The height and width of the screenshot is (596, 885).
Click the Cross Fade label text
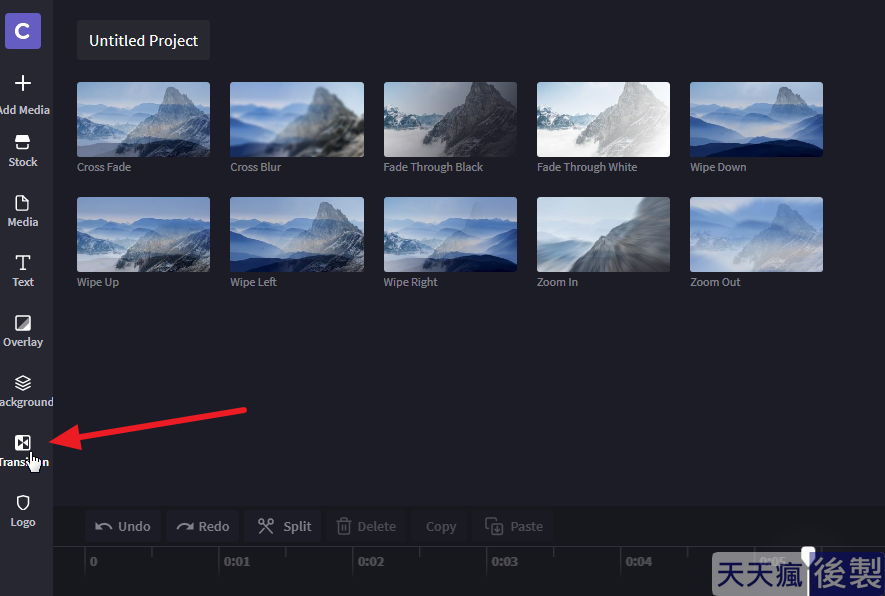tap(104, 167)
